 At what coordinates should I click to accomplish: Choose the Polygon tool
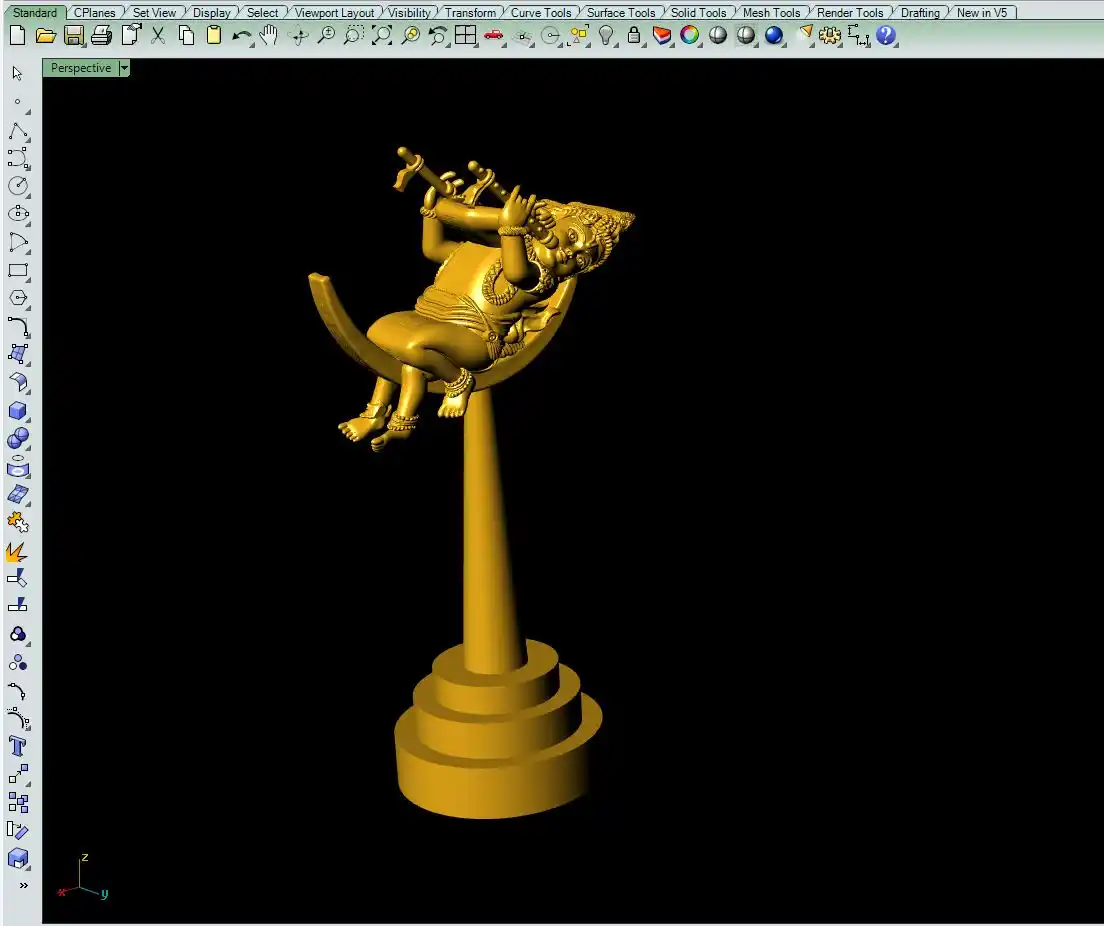pyautogui.click(x=18, y=298)
